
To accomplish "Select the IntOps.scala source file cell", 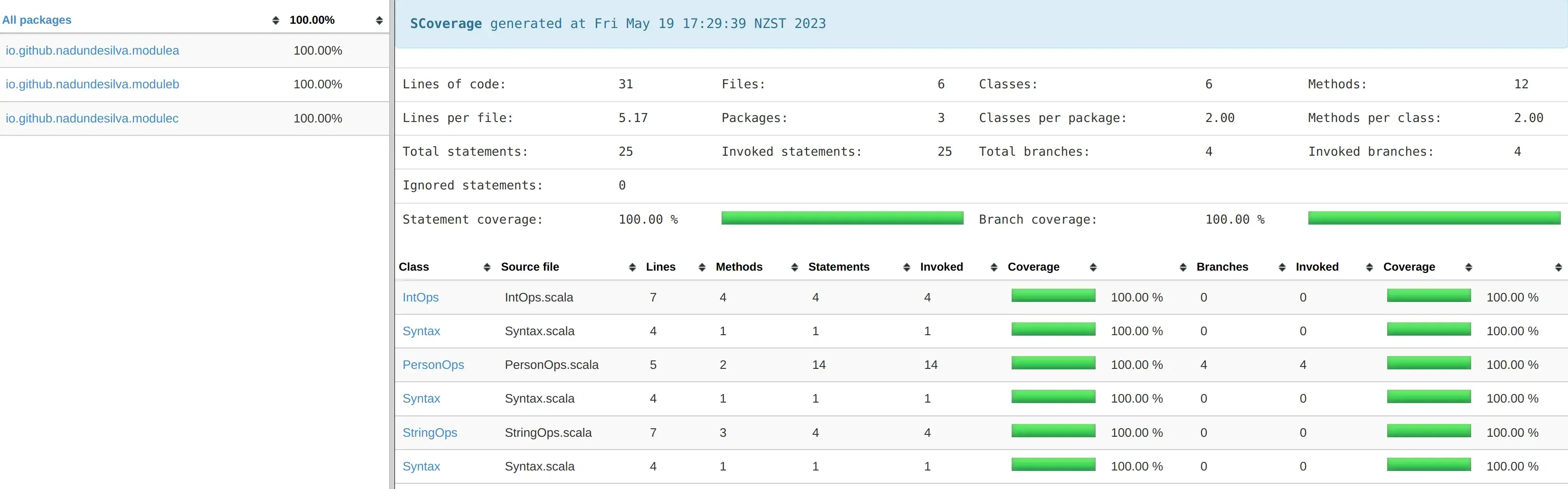I will point(539,297).
